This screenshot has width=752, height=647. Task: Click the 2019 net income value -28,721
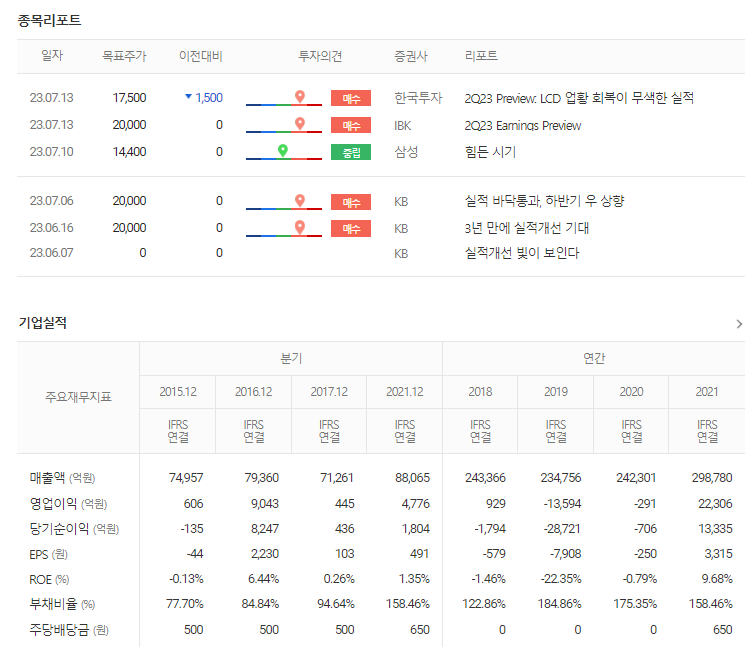[x=562, y=529]
